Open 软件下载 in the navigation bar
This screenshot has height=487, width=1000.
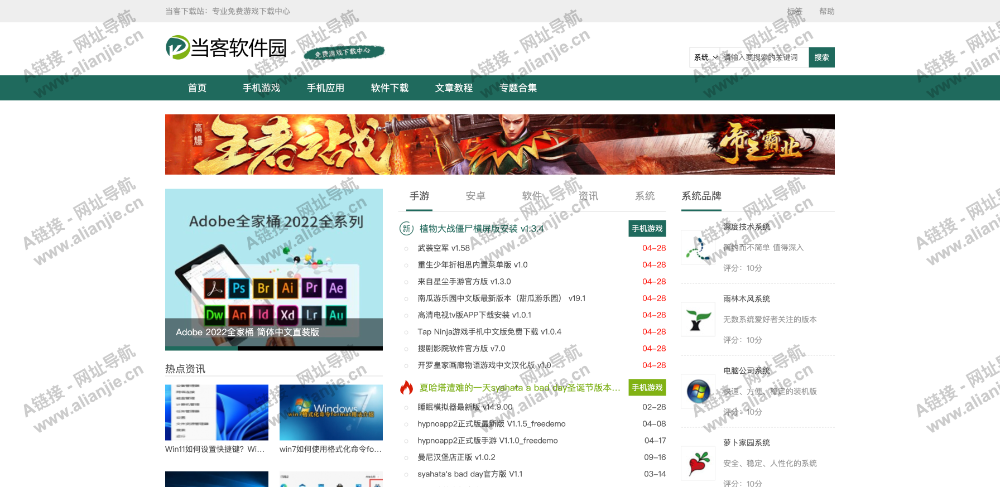point(390,88)
